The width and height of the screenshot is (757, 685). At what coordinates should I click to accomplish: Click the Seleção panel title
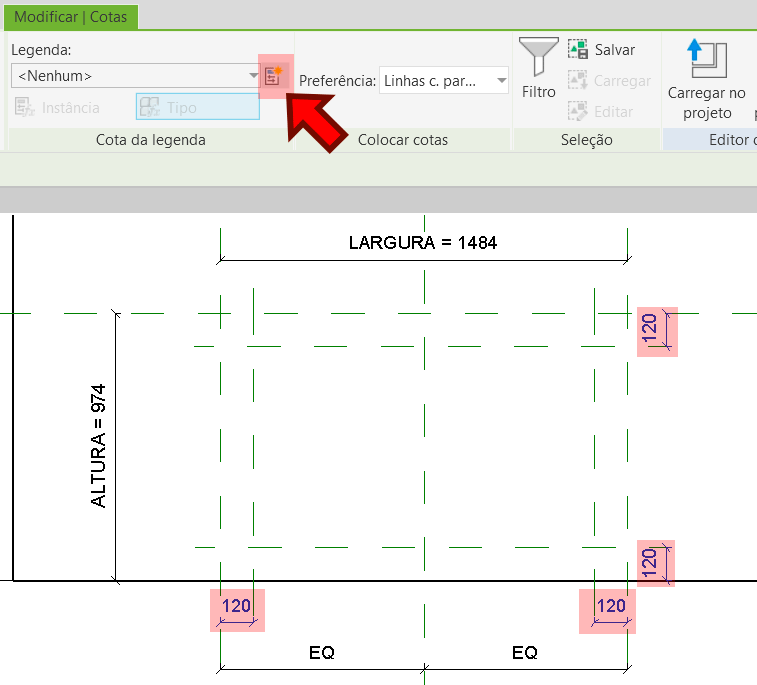(x=587, y=140)
